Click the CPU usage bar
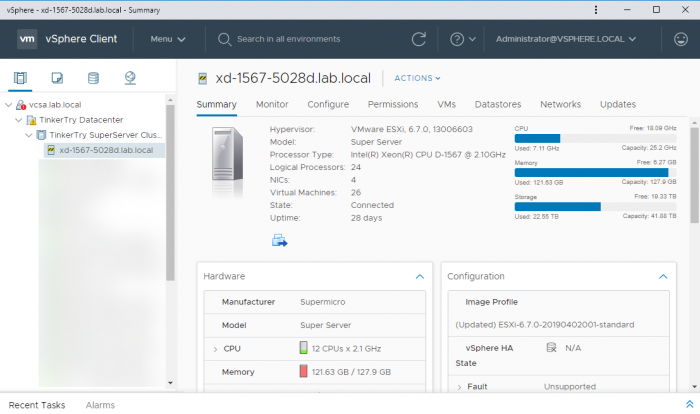 click(596, 138)
